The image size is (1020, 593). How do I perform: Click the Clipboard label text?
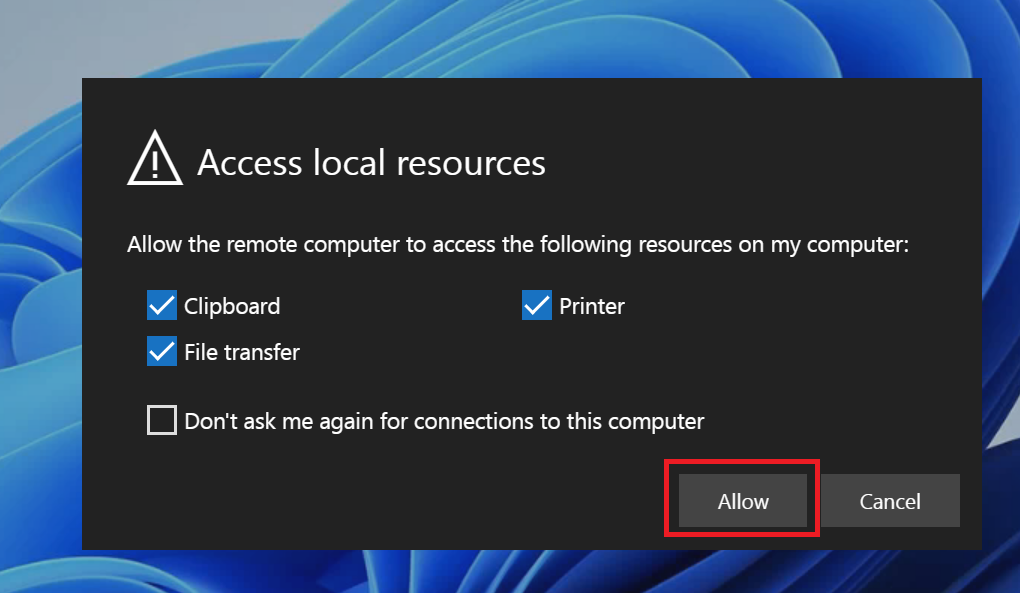(x=232, y=306)
